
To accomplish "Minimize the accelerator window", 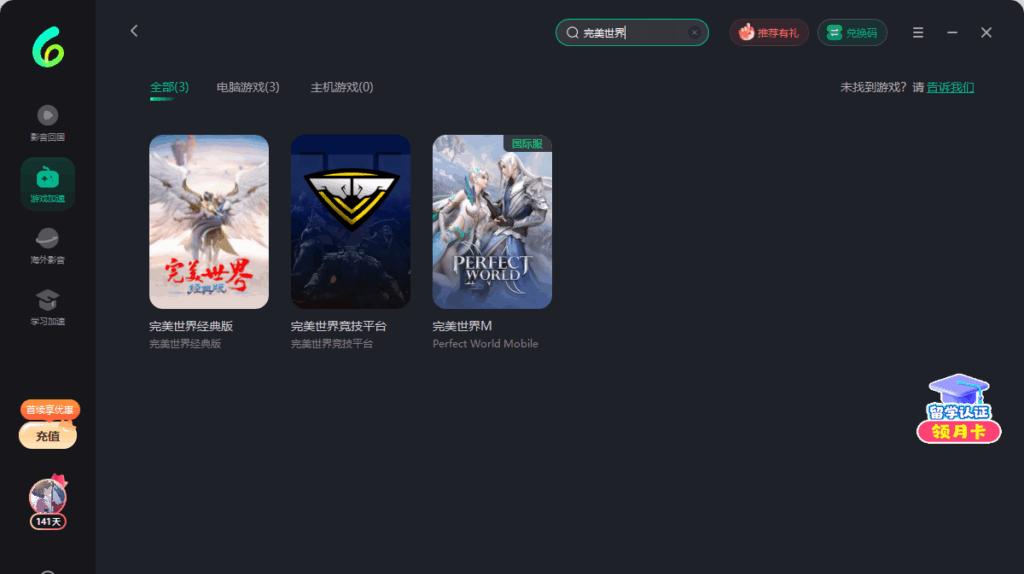I will pos(952,33).
